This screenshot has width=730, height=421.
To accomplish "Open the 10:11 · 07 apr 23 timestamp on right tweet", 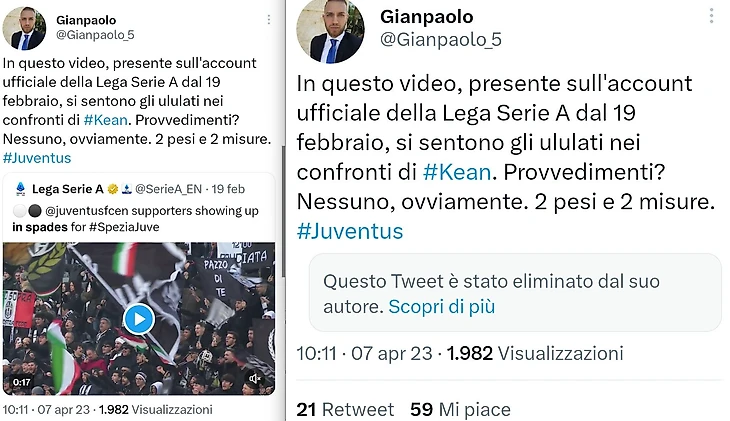I will (x=365, y=354).
